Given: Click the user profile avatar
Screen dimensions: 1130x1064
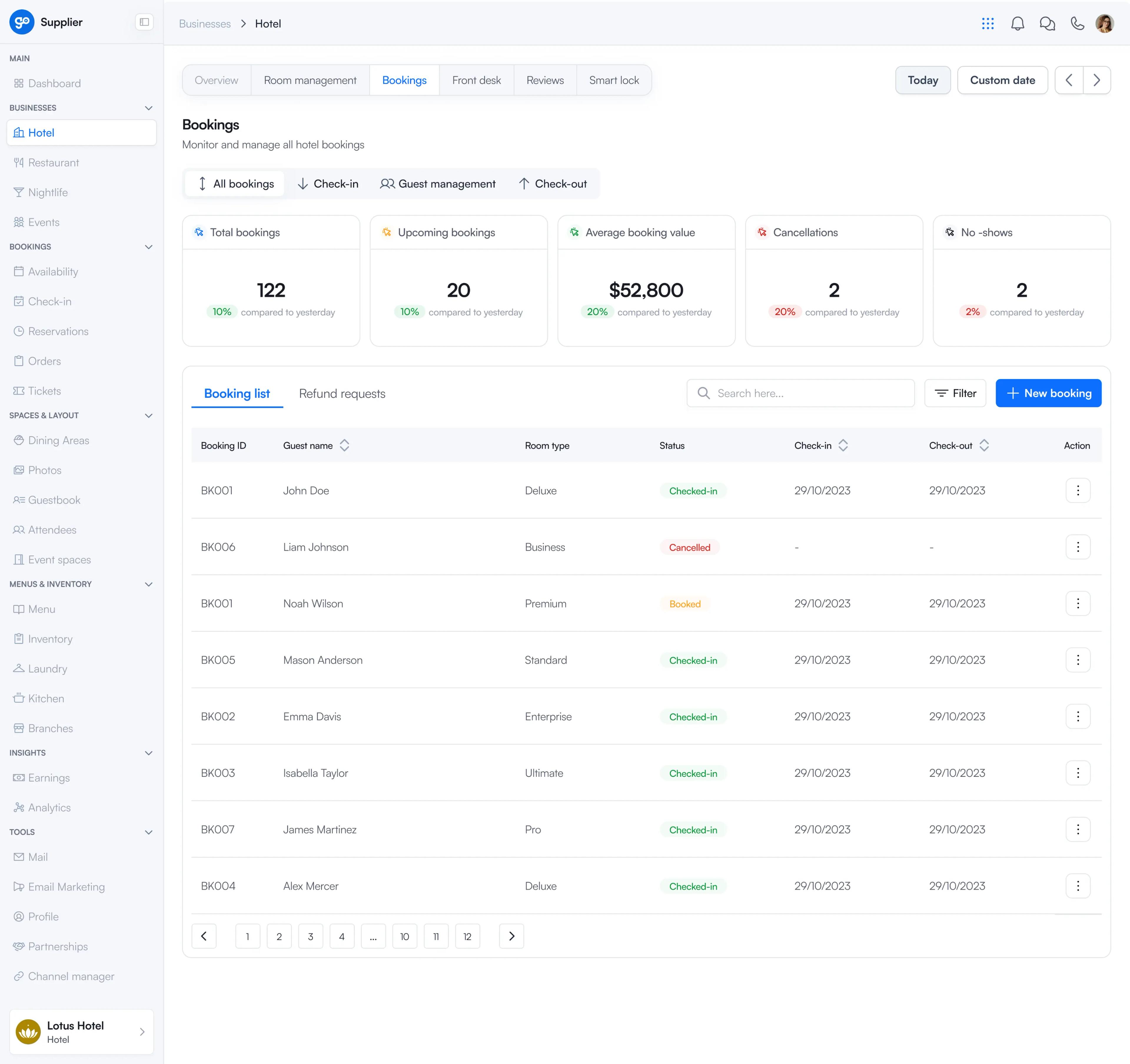Looking at the screenshot, I should pos(1104,23).
